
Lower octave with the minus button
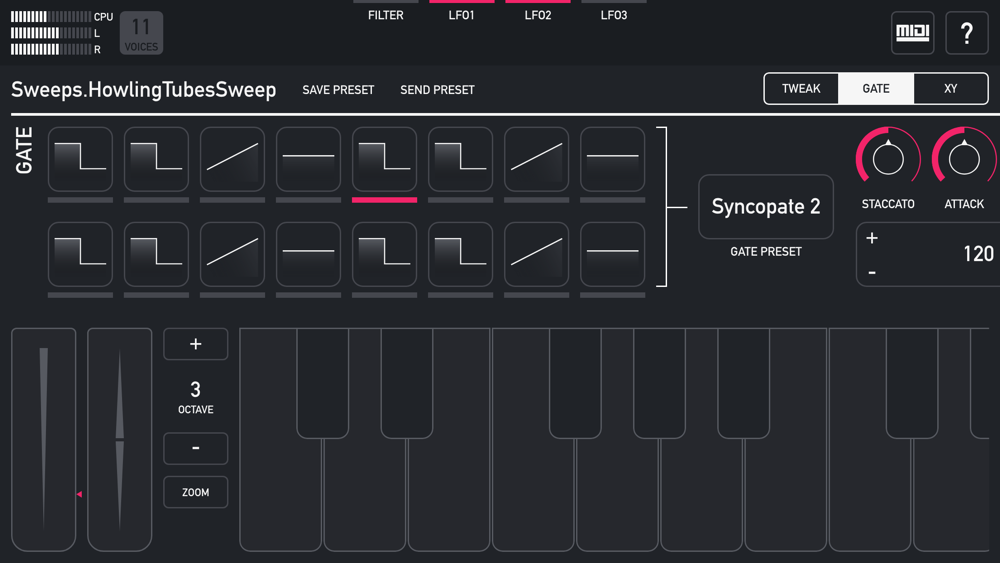tap(196, 448)
